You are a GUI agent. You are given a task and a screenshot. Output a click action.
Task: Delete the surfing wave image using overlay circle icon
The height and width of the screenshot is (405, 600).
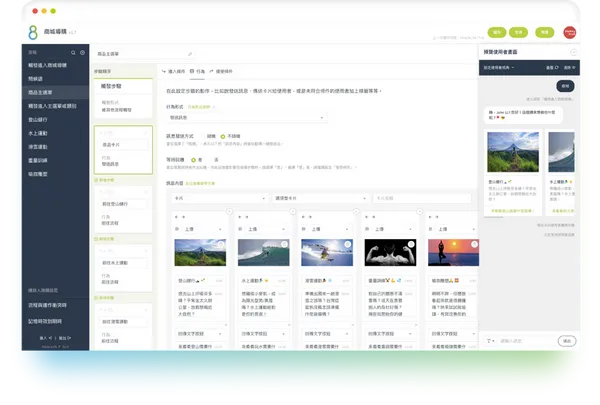(284, 244)
